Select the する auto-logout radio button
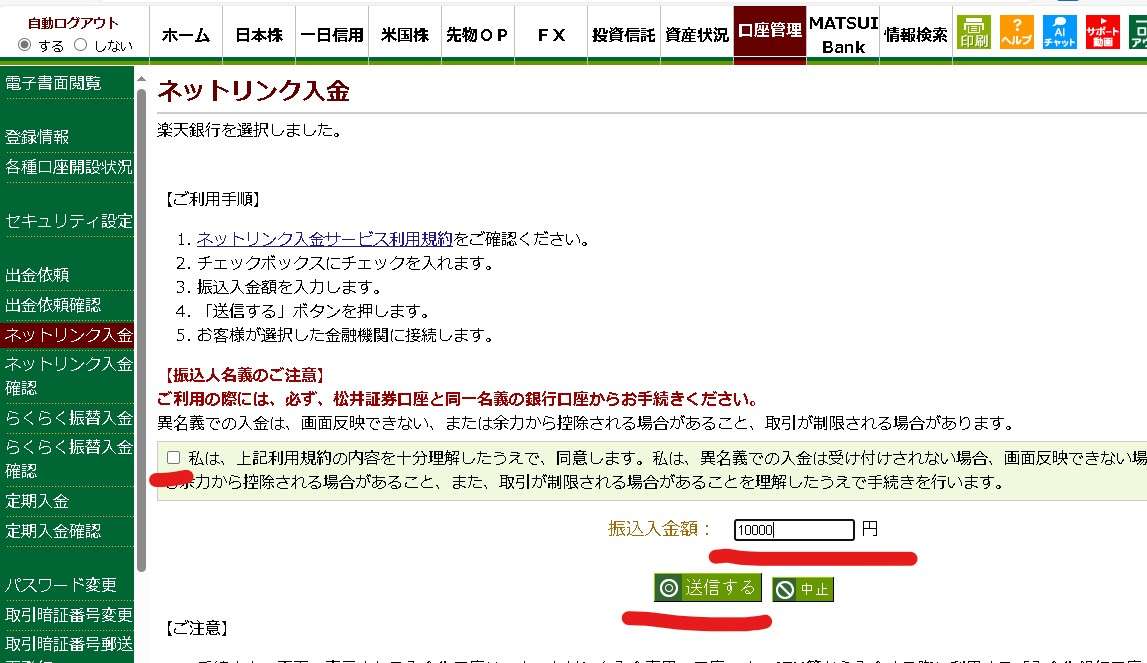Viewport: 1147px width, 663px height. click(x=24, y=45)
